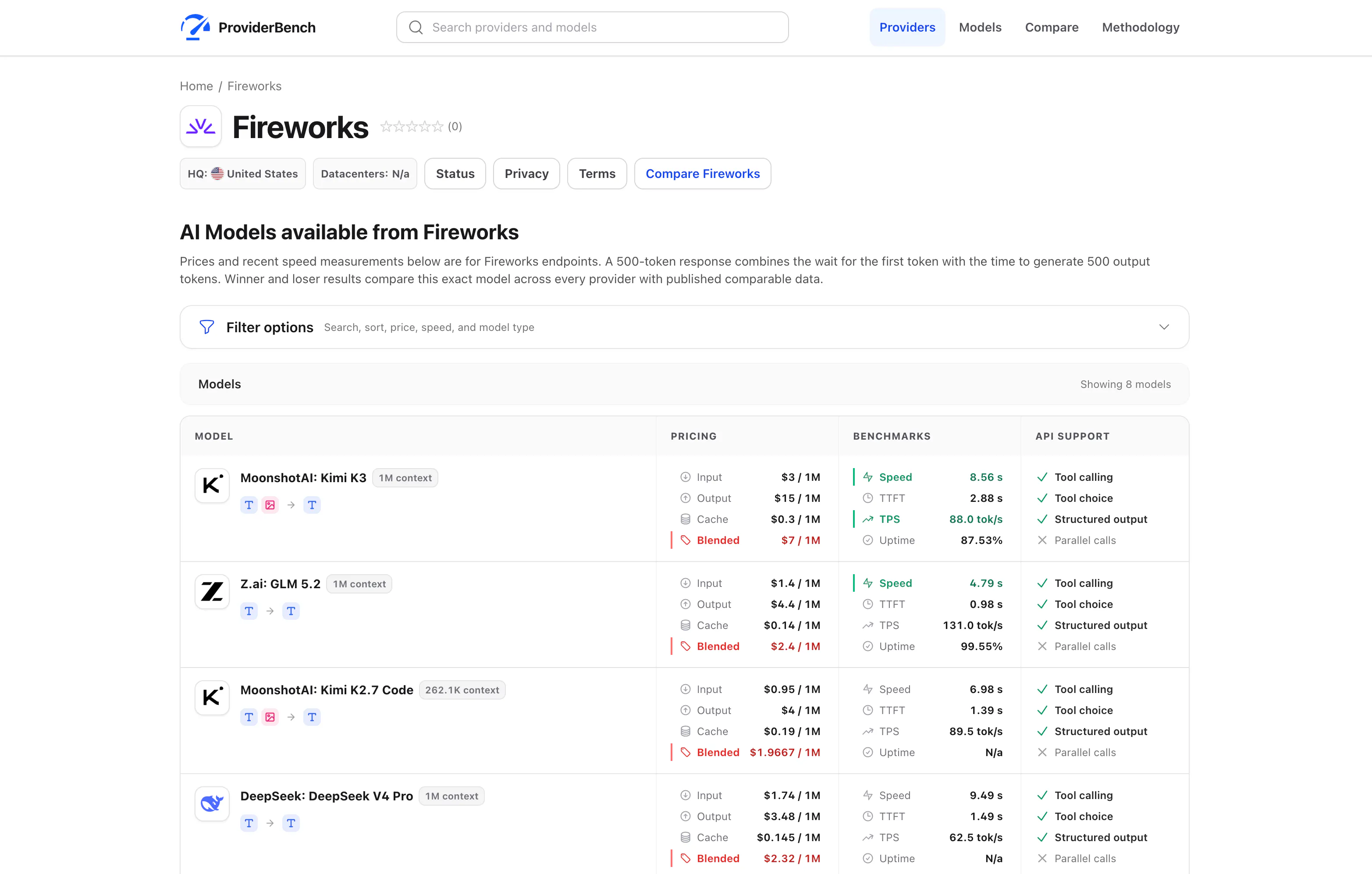Click the Output arrow icon for Kimi K2.7 Code
The width and height of the screenshot is (1372, 874).
[686, 710]
